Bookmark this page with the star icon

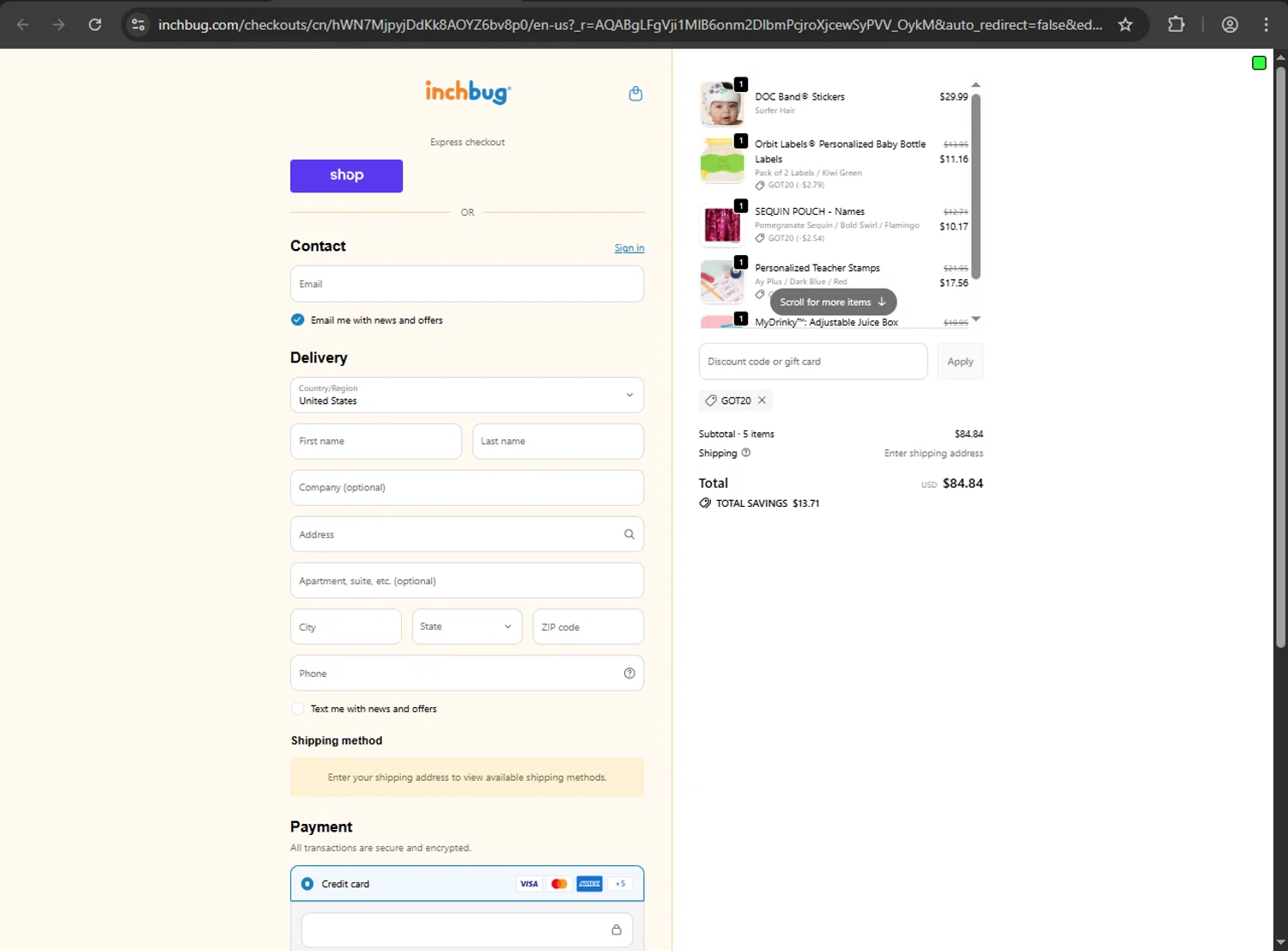point(1125,25)
